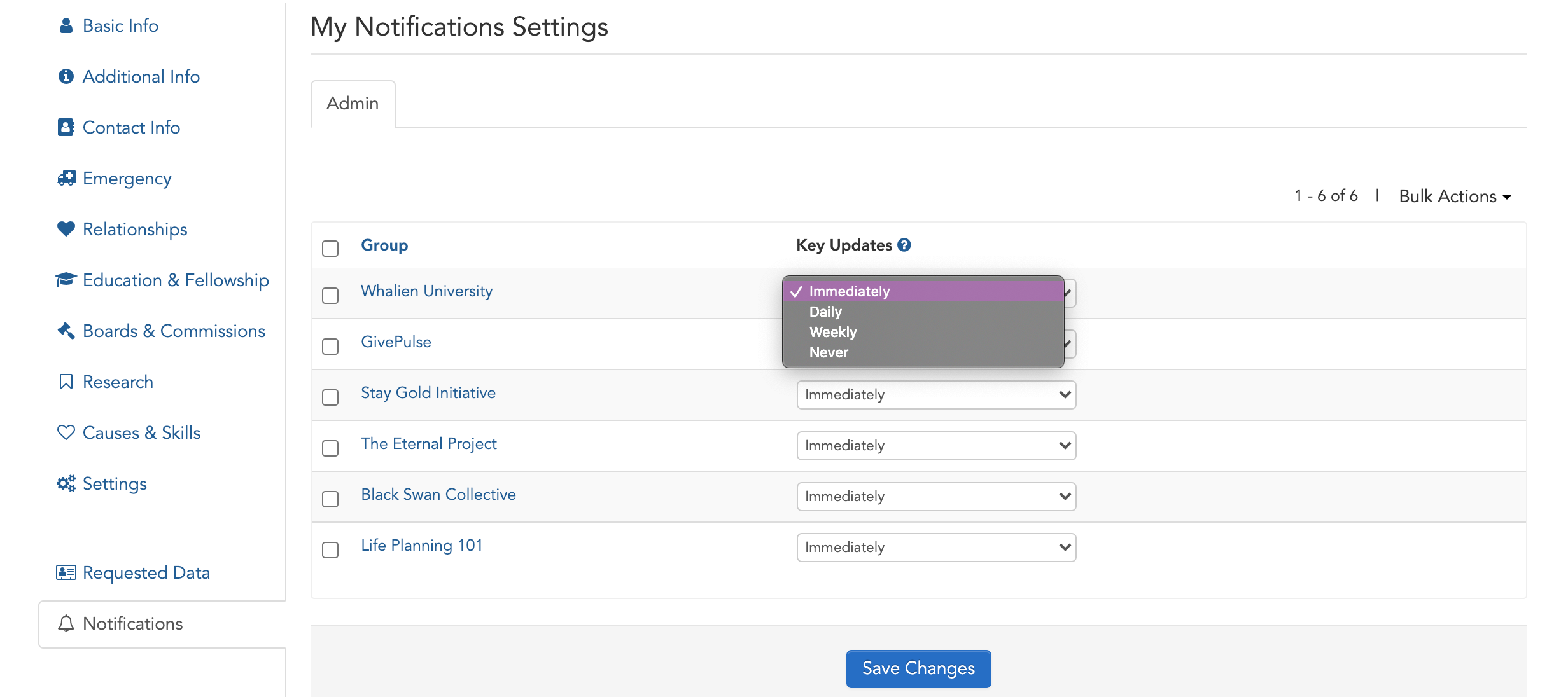
Task: Go to Causes & Skills text link
Action: click(141, 432)
